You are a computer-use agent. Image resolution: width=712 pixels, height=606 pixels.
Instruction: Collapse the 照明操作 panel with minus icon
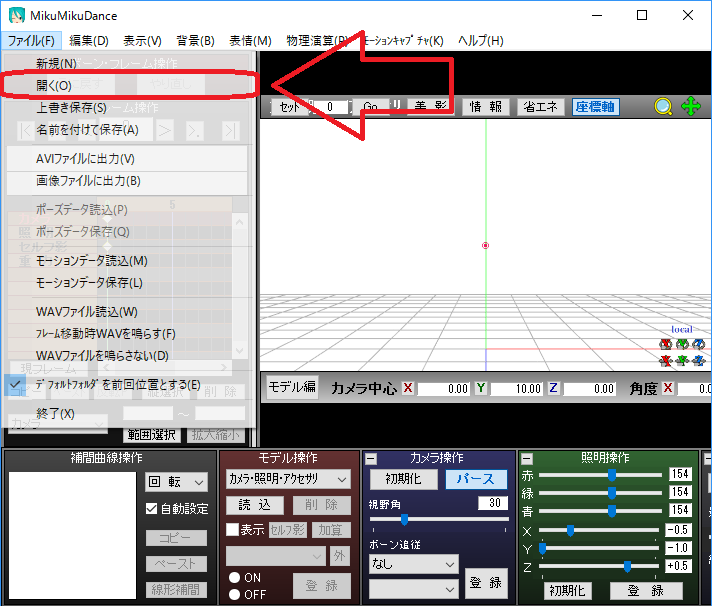(527, 458)
